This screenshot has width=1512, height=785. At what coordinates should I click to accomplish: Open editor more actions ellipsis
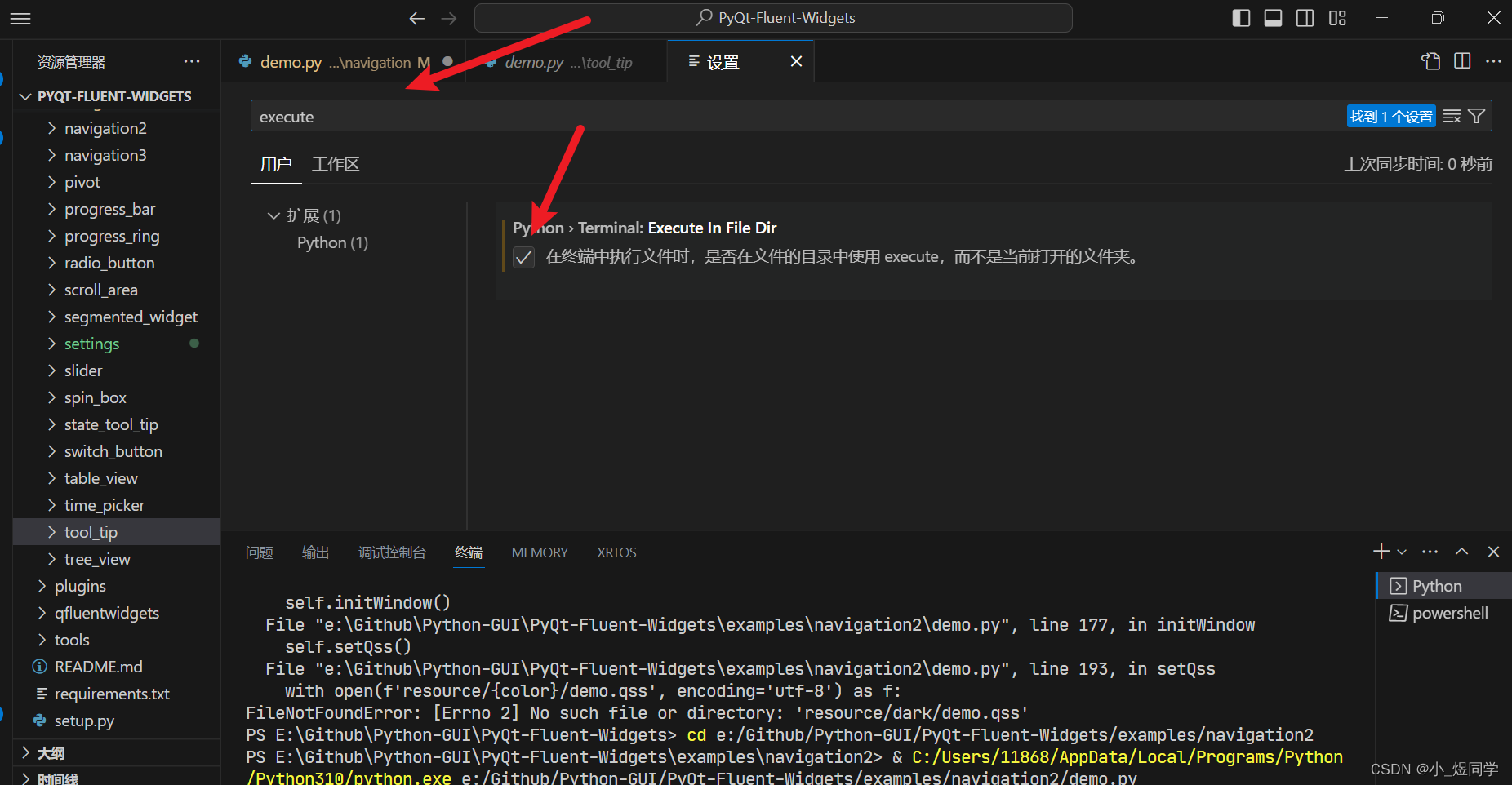pos(1493,61)
